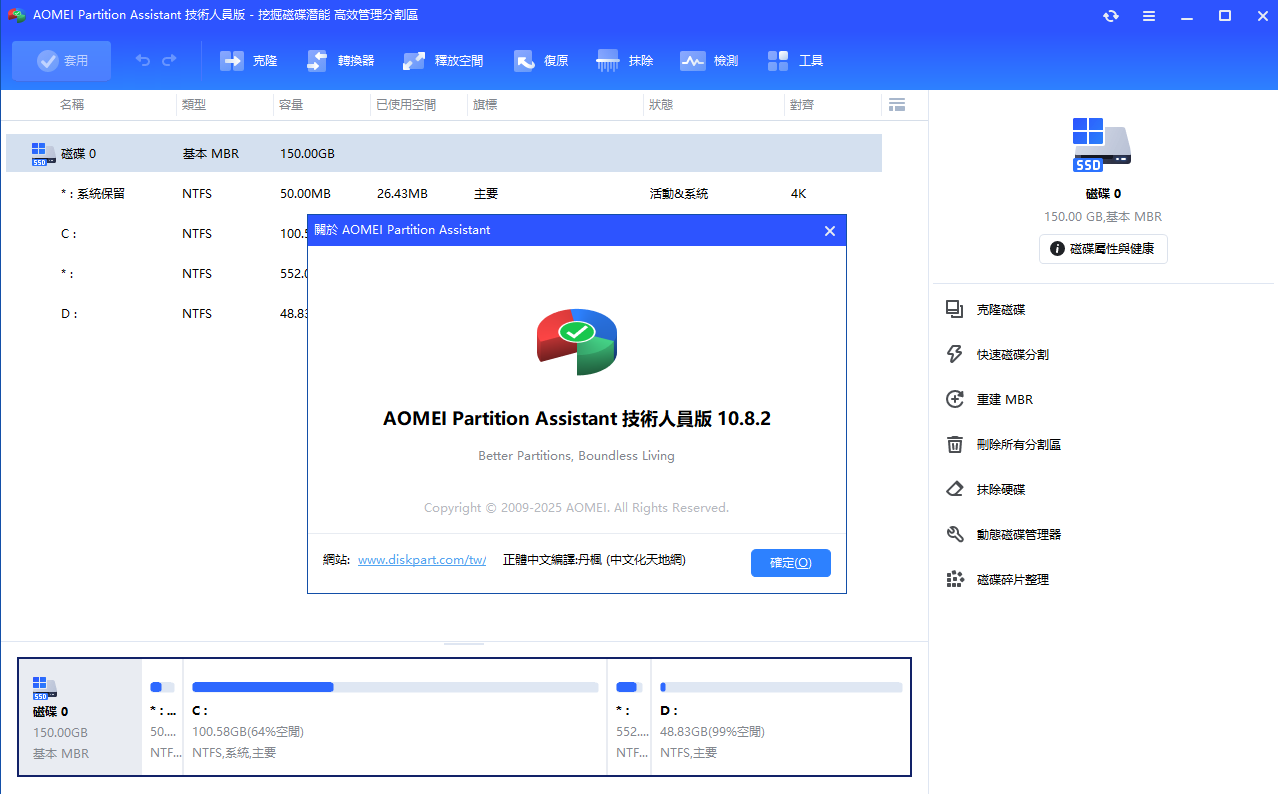Click the 快速磁碟分割 sidebar option

pos(1012,355)
